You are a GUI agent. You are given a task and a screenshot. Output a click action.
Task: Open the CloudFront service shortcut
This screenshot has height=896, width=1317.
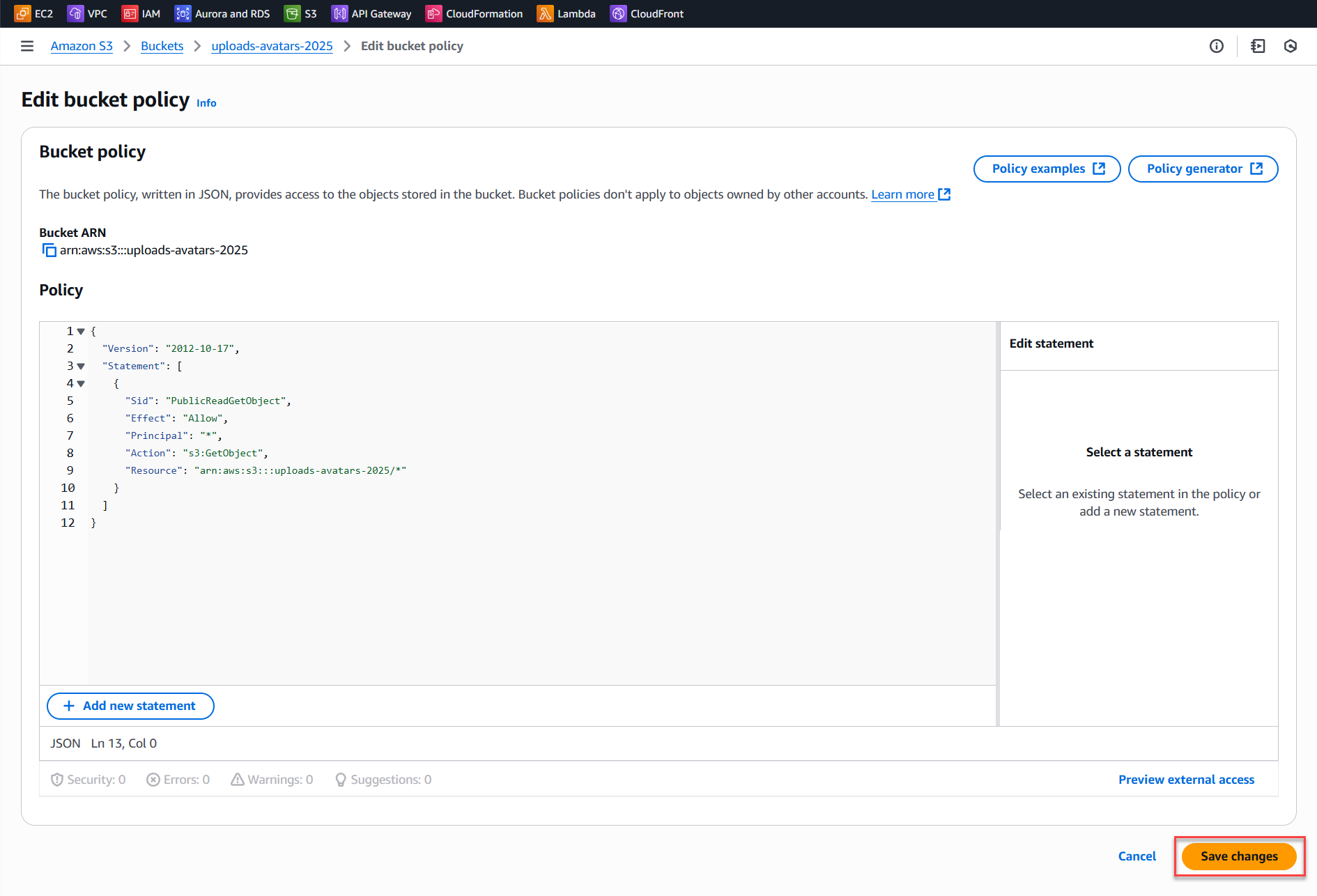point(647,13)
